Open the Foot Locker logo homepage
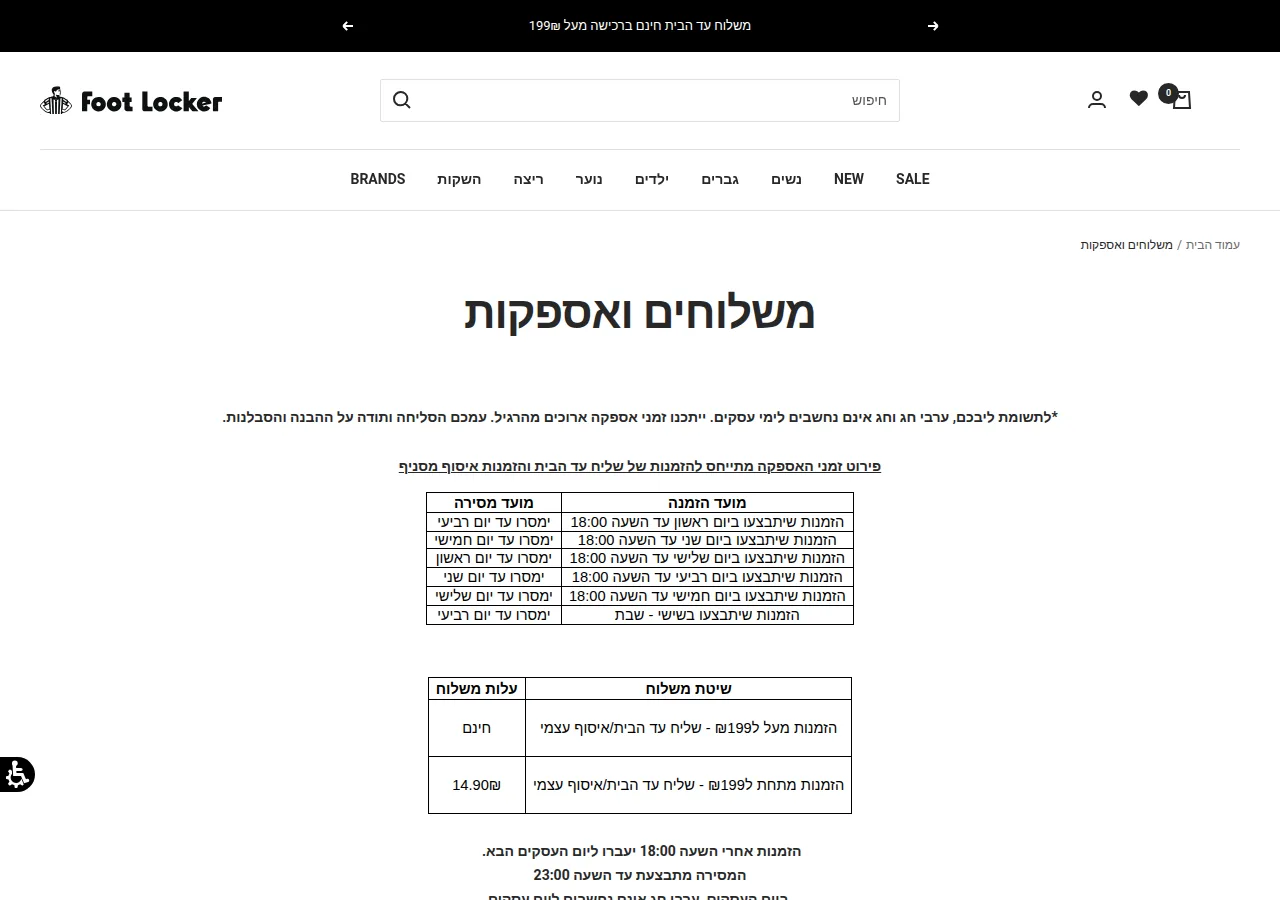Screen dimensions: 1280x900 tap(131, 101)
